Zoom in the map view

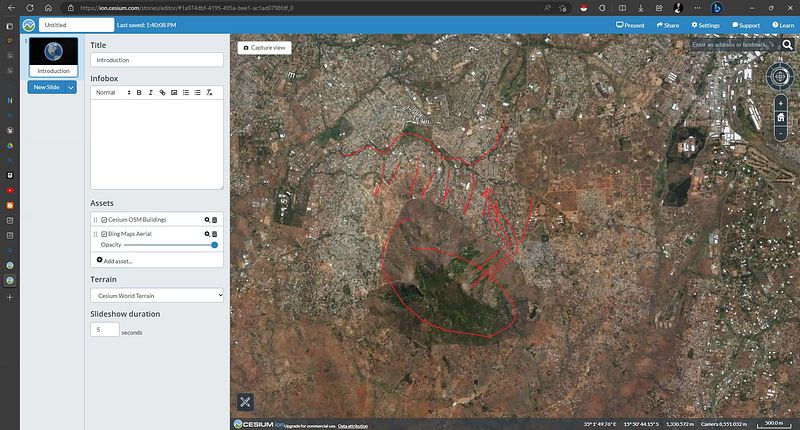tap(780, 102)
